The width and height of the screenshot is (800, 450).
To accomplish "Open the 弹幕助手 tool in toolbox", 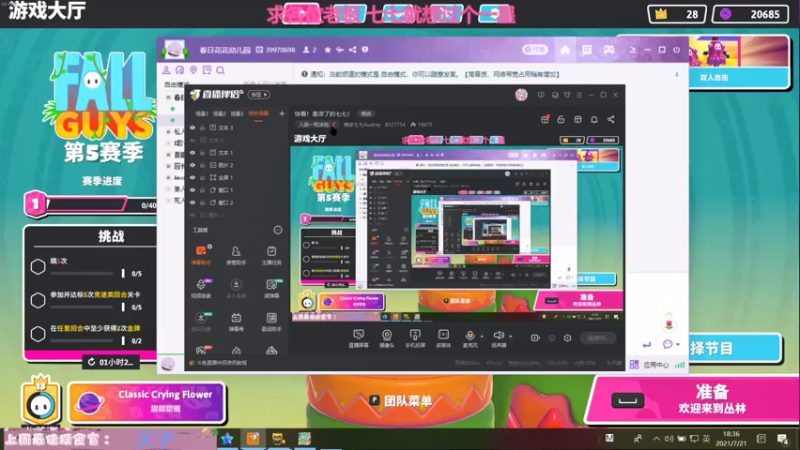I will pyautogui.click(x=201, y=255).
